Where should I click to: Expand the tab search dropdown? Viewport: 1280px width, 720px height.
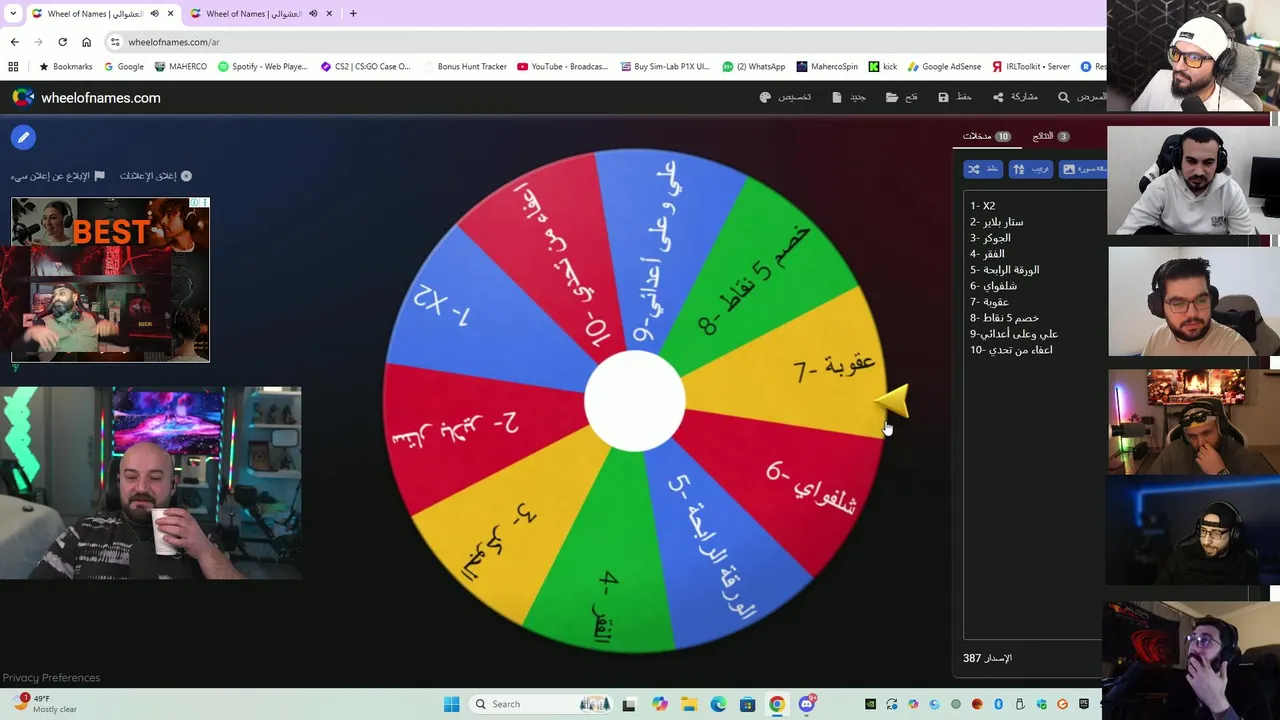coord(13,13)
